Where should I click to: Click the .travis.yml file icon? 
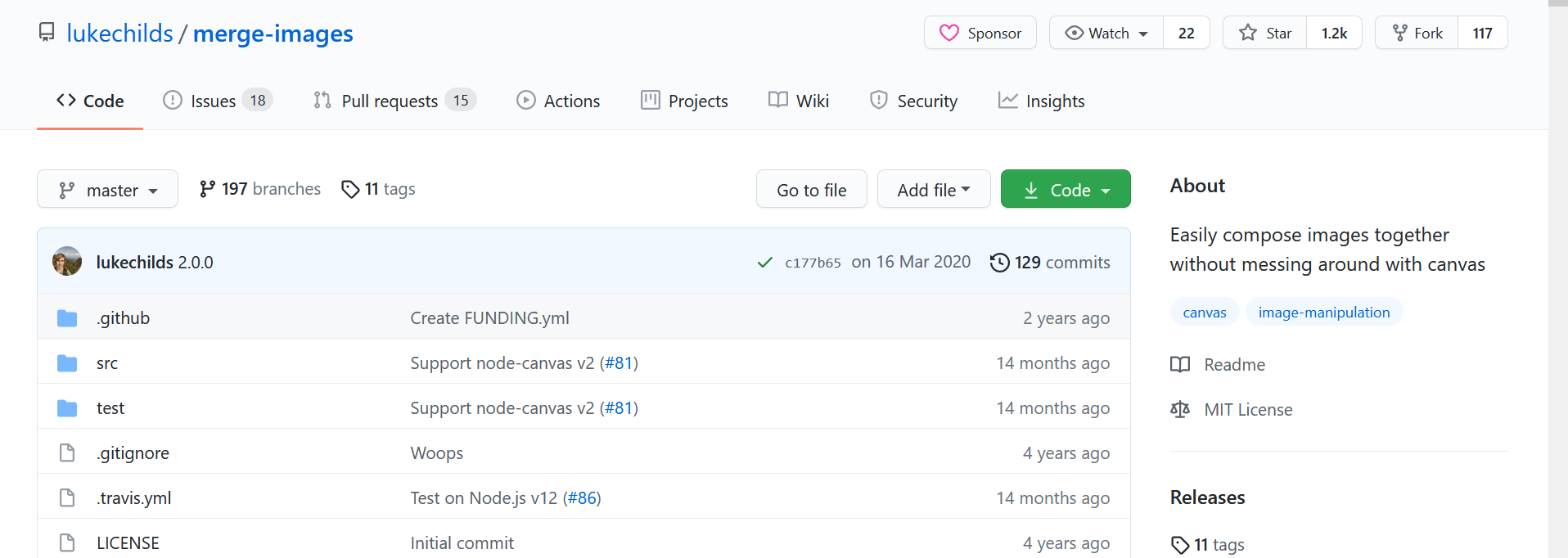click(x=67, y=497)
